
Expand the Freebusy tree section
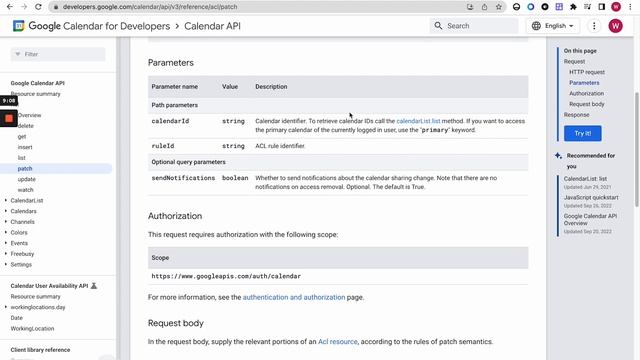coord(6,253)
